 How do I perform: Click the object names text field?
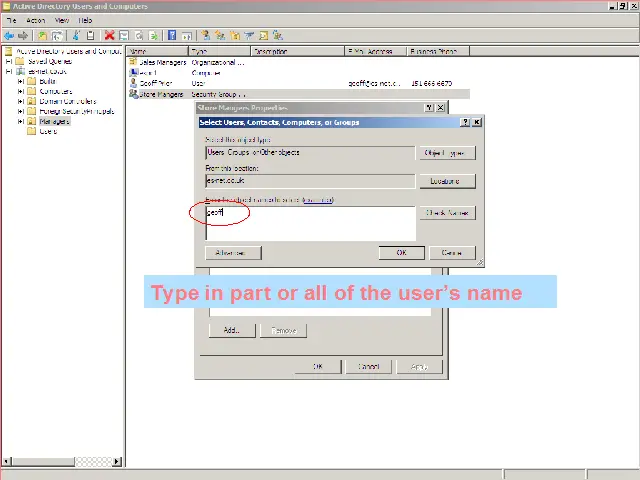coord(310,223)
